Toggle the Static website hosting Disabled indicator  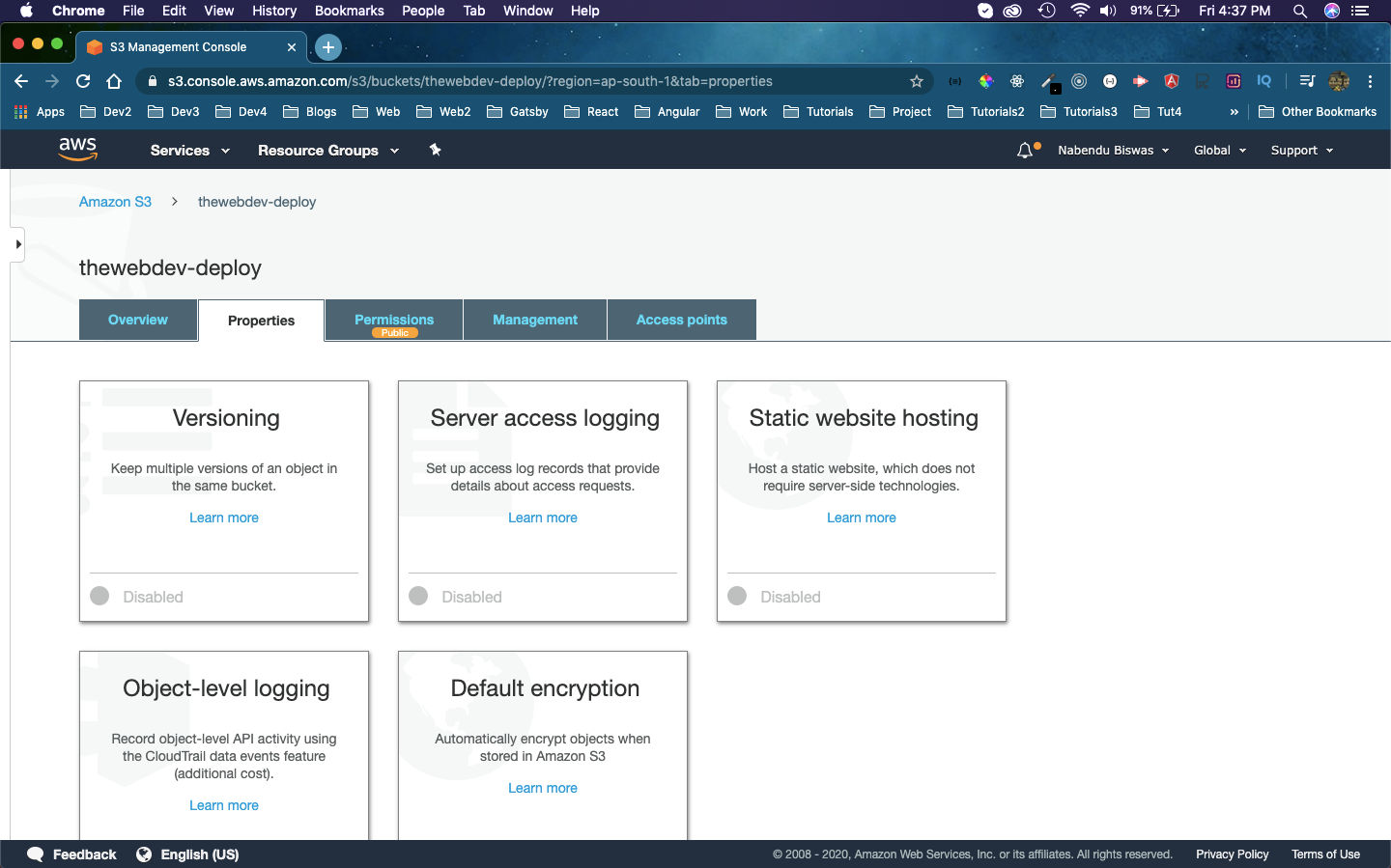[737, 596]
